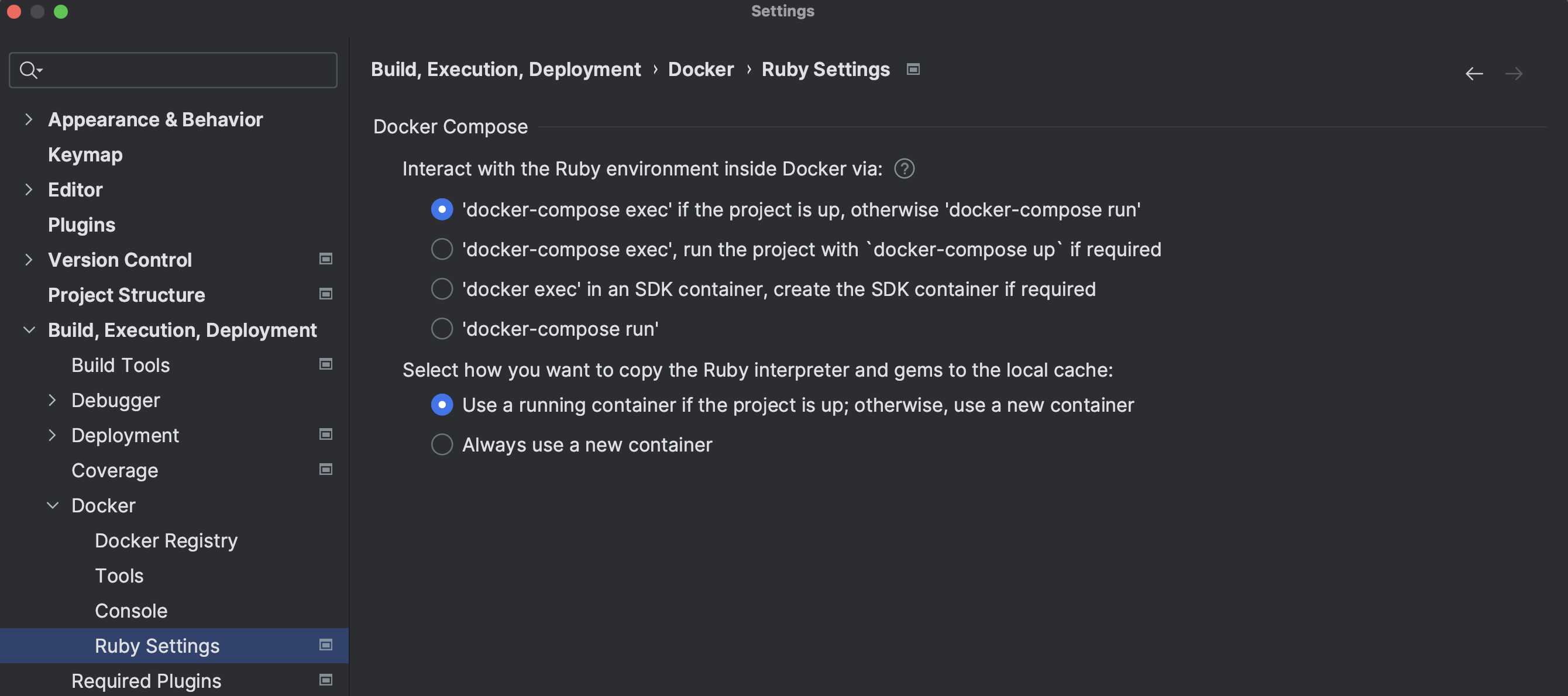Choose Always use a new container

(x=442, y=445)
